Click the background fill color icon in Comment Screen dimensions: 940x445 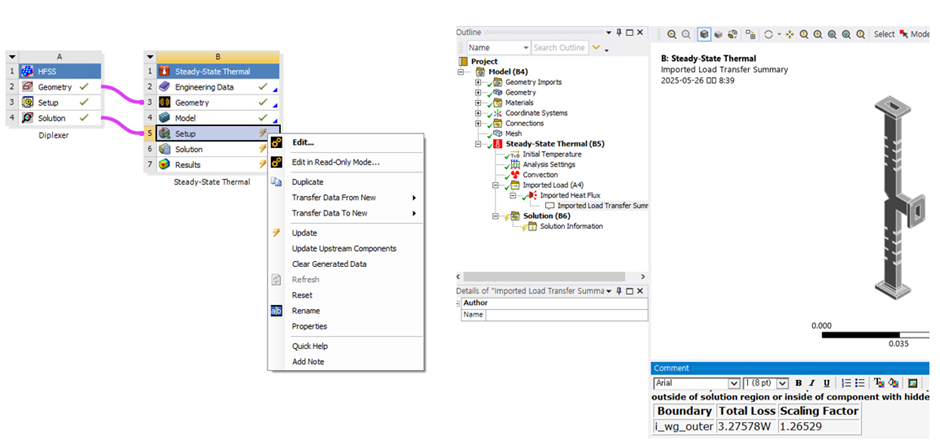(x=893, y=383)
